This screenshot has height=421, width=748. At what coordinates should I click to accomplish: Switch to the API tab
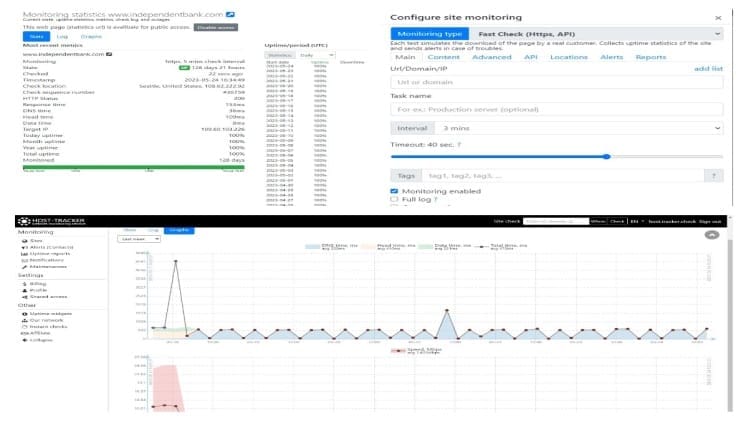[x=530, y=57]
